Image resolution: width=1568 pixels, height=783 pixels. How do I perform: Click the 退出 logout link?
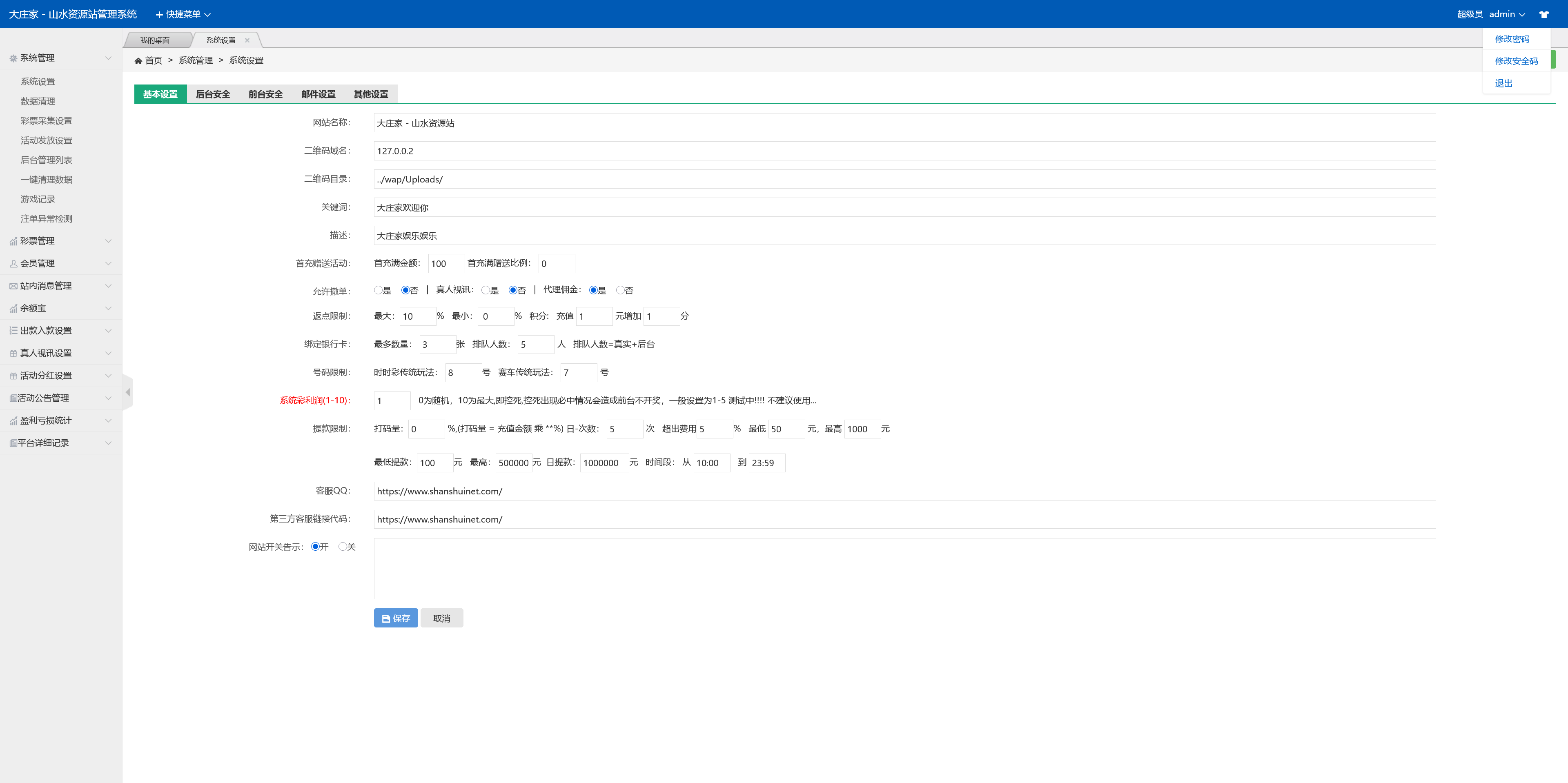[1503, 83]
